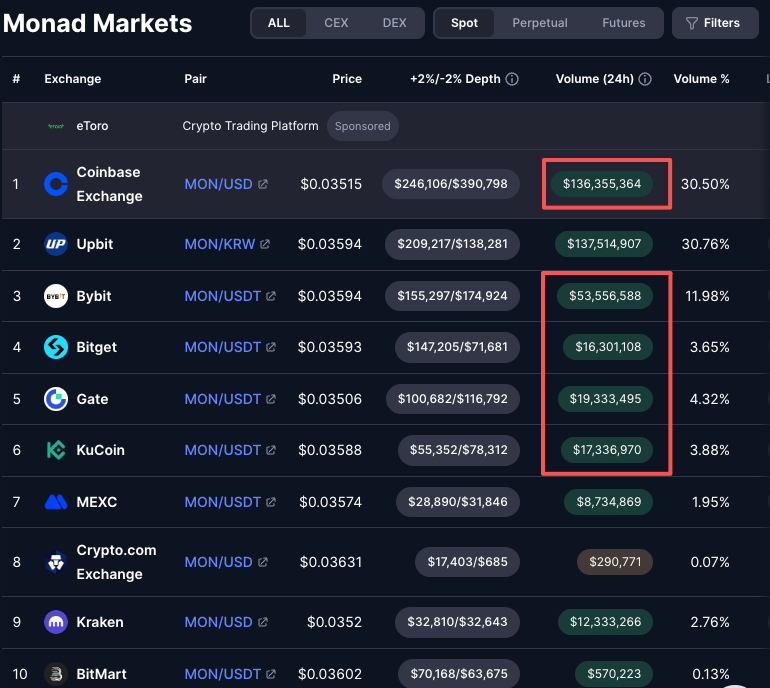
Task: Open Bitget MON/USDT pair link
Action: tap(222, 347)
